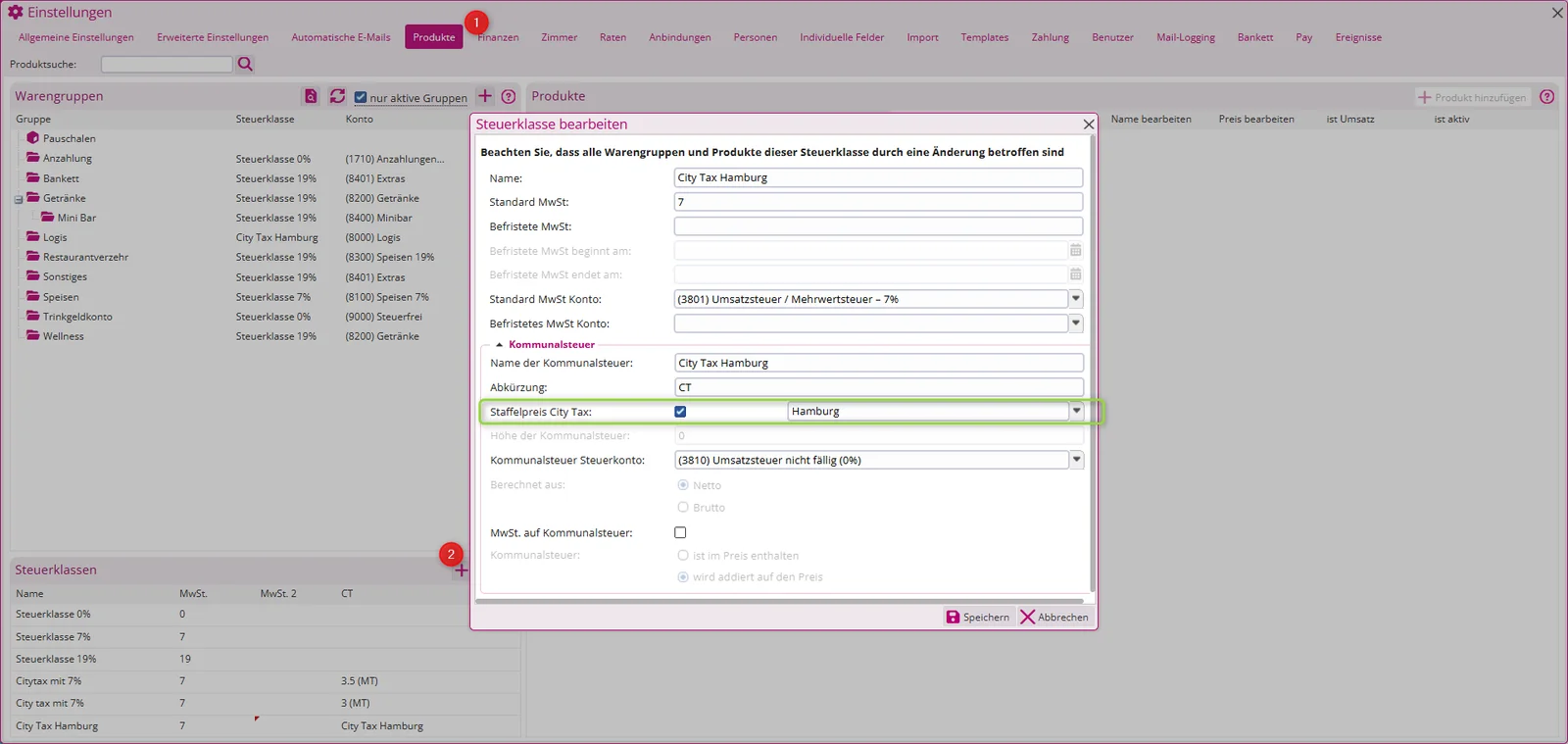Open Standard MwSt Konto dropdown

(x=1076, y=299)
